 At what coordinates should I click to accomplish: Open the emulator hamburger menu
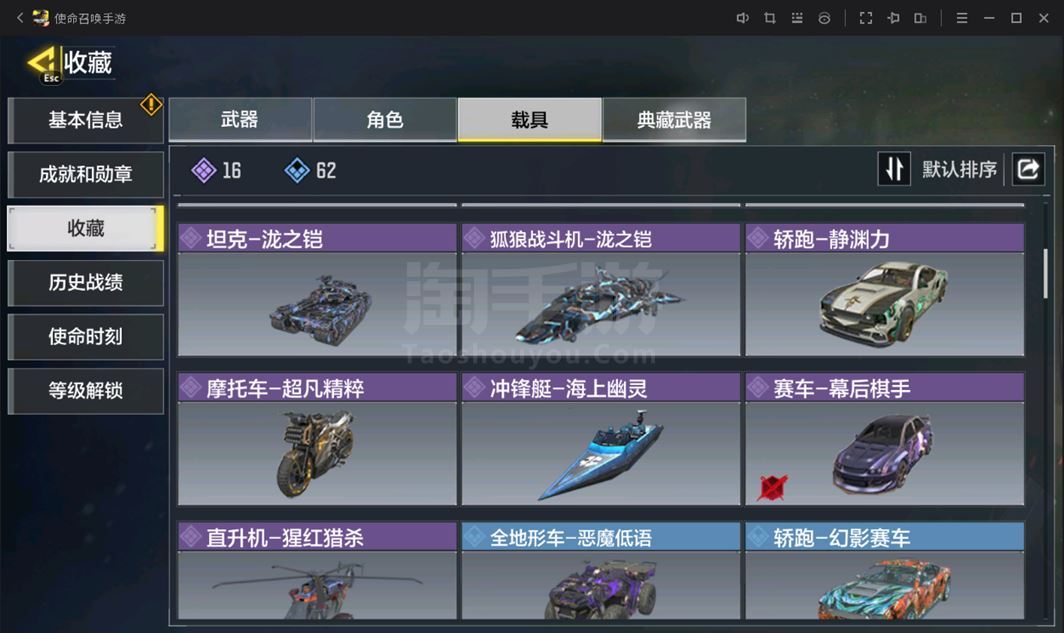(962, 18)
